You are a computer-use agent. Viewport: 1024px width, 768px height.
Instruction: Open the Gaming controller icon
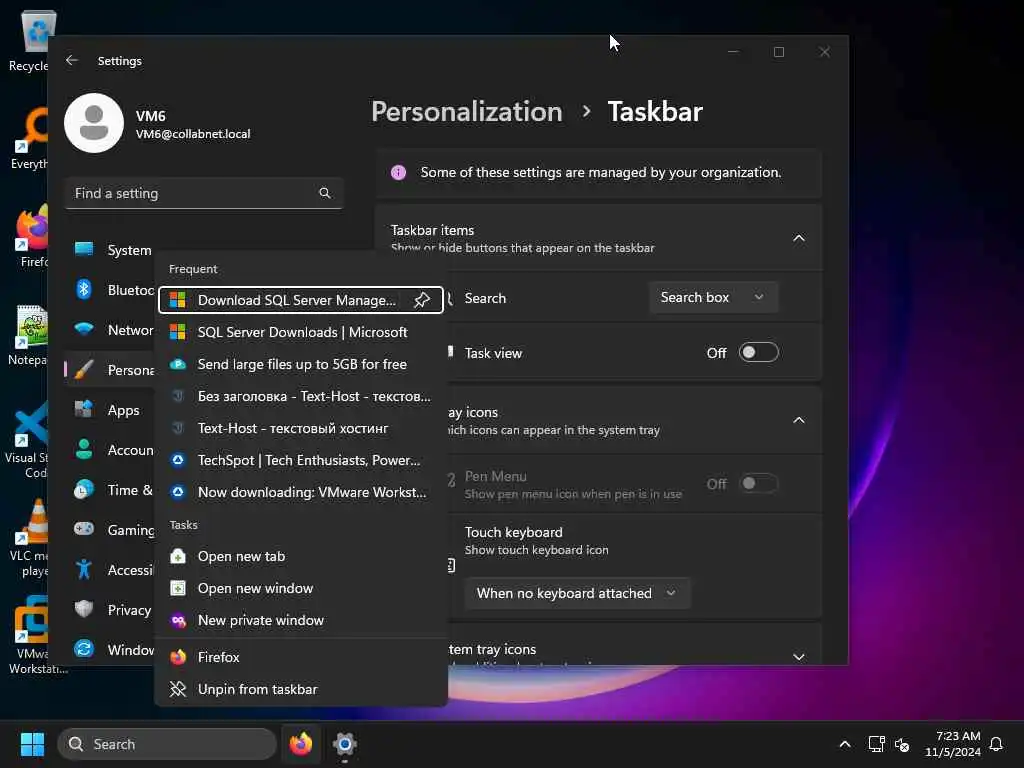84,529
